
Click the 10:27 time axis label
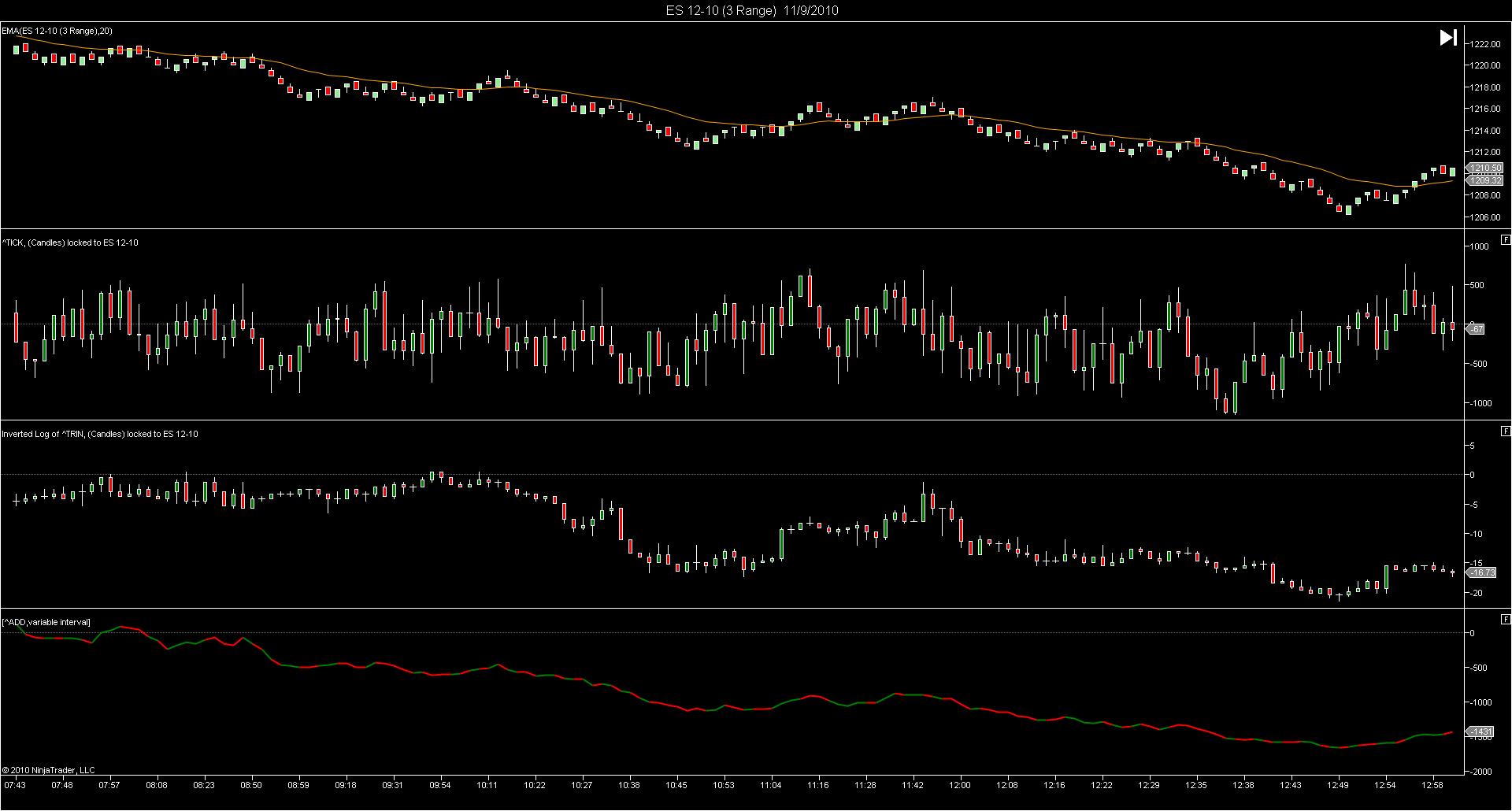[582, 785]
